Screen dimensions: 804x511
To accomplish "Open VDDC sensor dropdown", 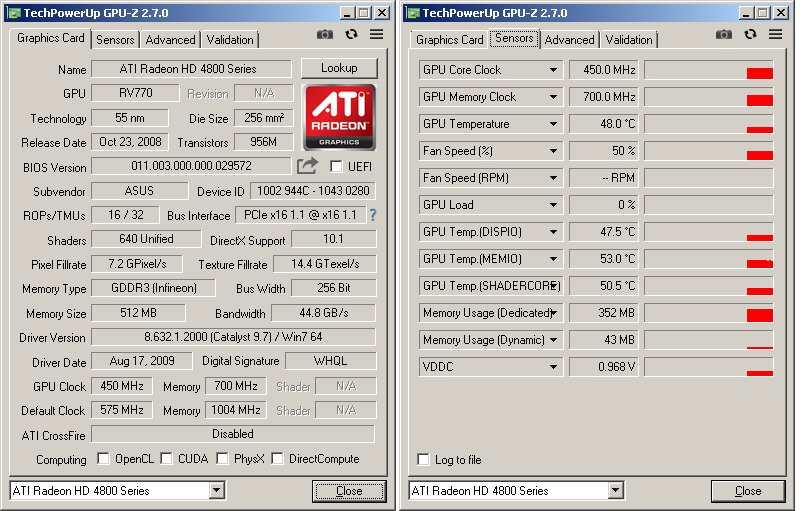I will [553, 367].
